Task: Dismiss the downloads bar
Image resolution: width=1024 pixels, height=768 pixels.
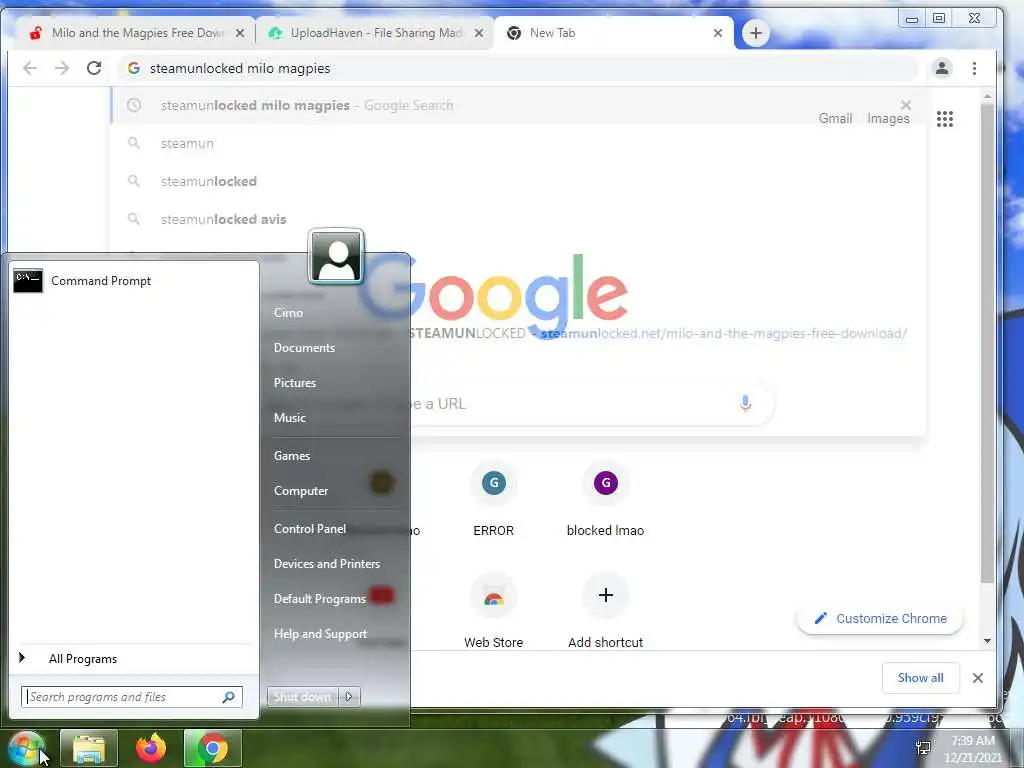Action: pyautogui.click(x=978, y=678)
